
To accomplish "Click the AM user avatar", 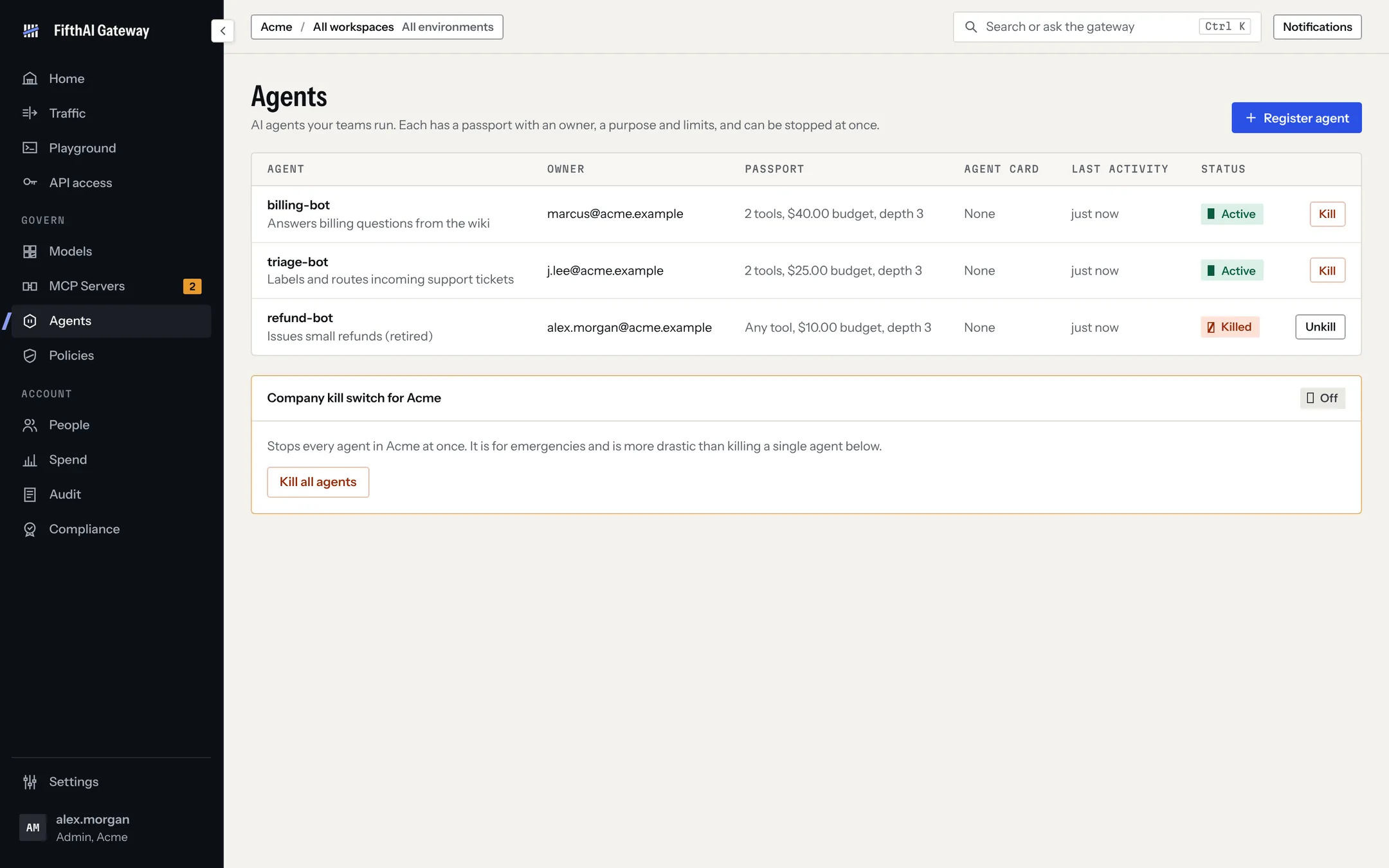I will tap(33, 827).
